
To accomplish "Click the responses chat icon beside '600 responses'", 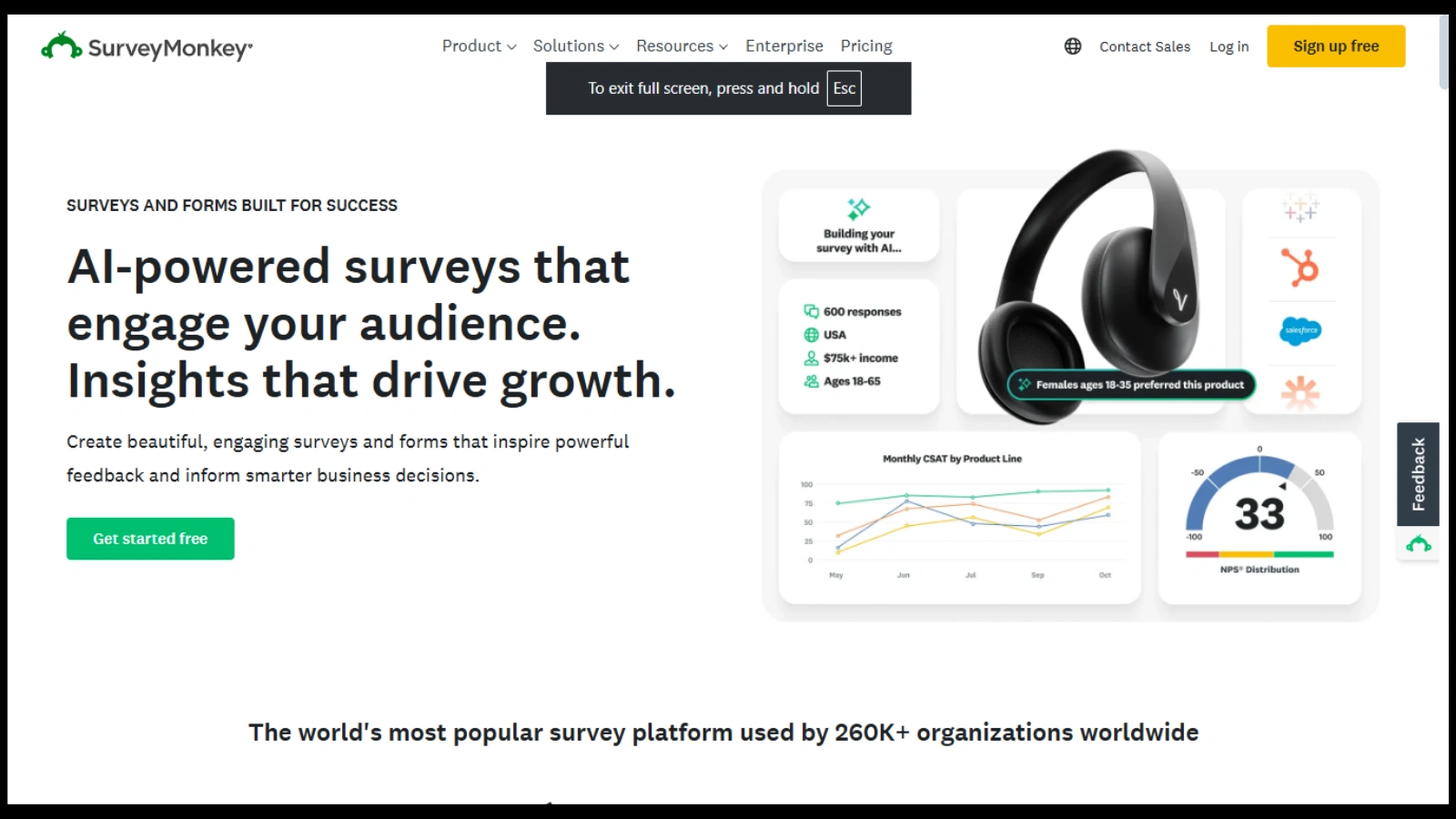I will click(x=813, y=310).
